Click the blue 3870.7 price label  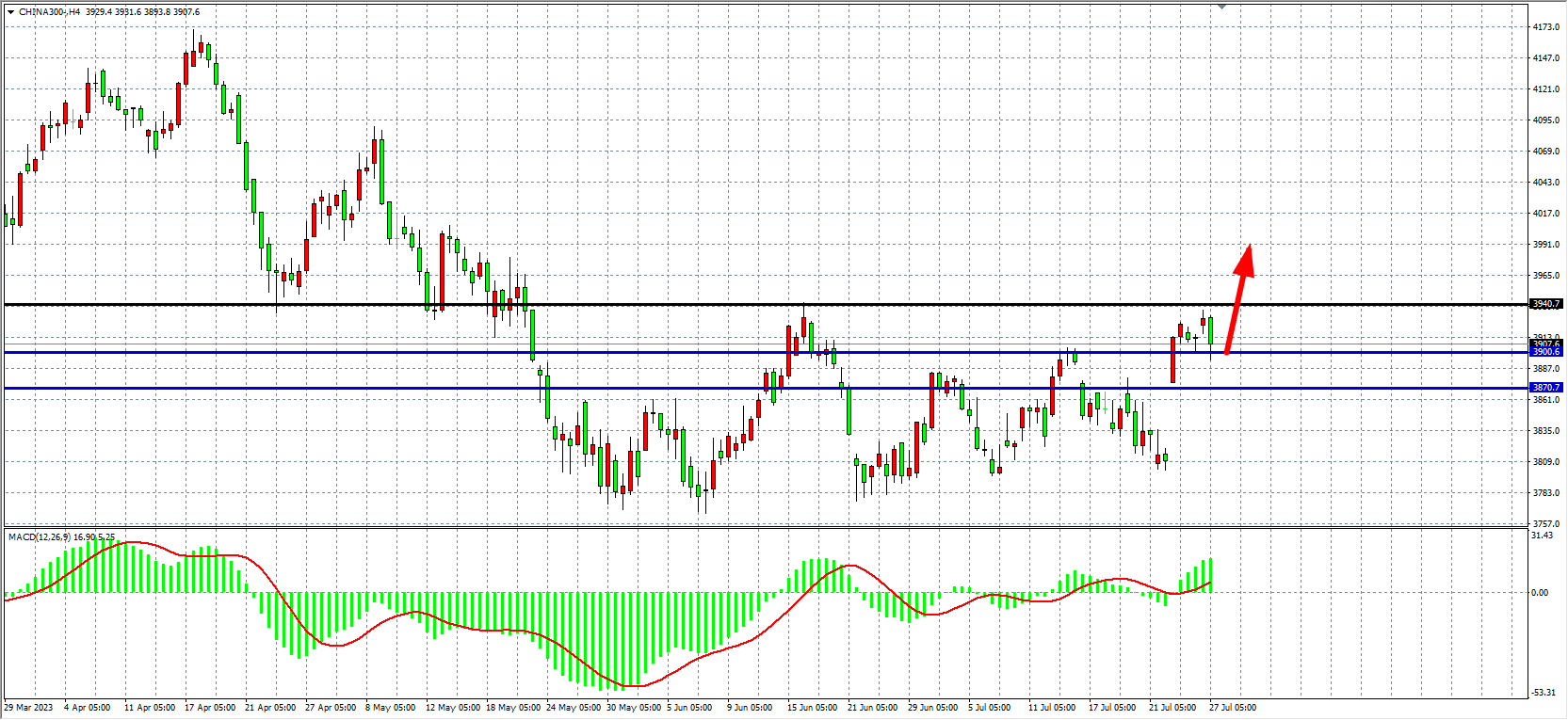coord(1545,388)
